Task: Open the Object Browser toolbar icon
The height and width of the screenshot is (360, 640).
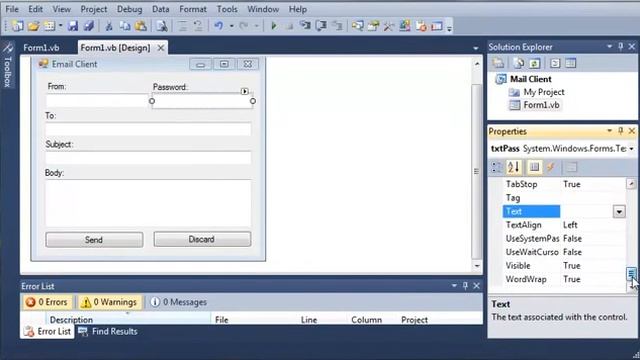Action: tap(404, 26)
